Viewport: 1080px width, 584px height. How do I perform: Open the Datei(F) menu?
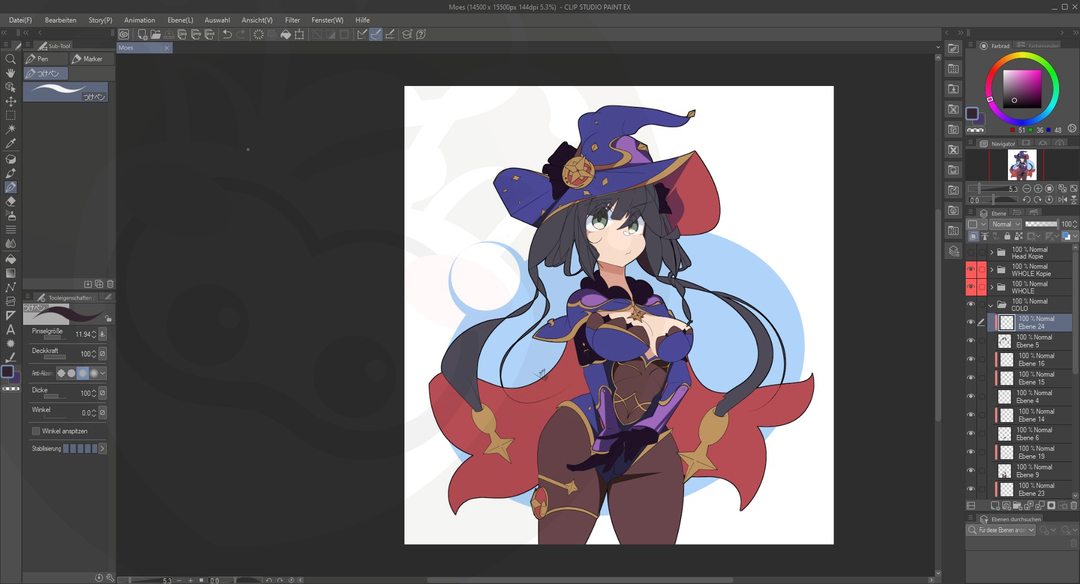(20, 20)
